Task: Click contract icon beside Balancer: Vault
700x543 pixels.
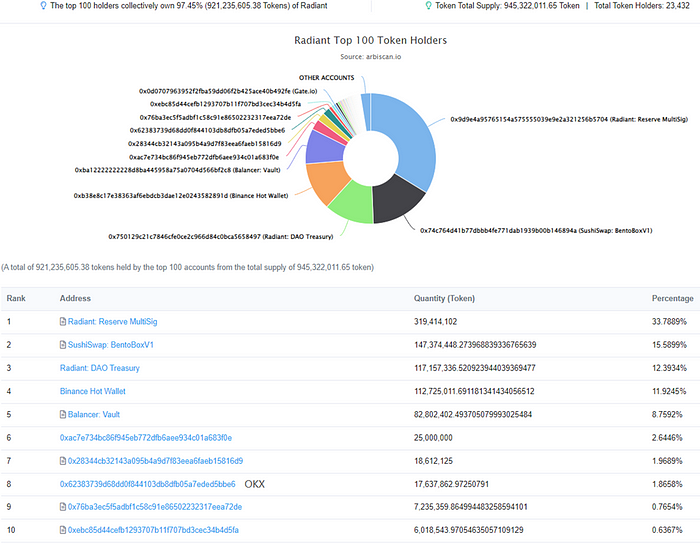Action: pyautogui.click(x=63, y=414)
